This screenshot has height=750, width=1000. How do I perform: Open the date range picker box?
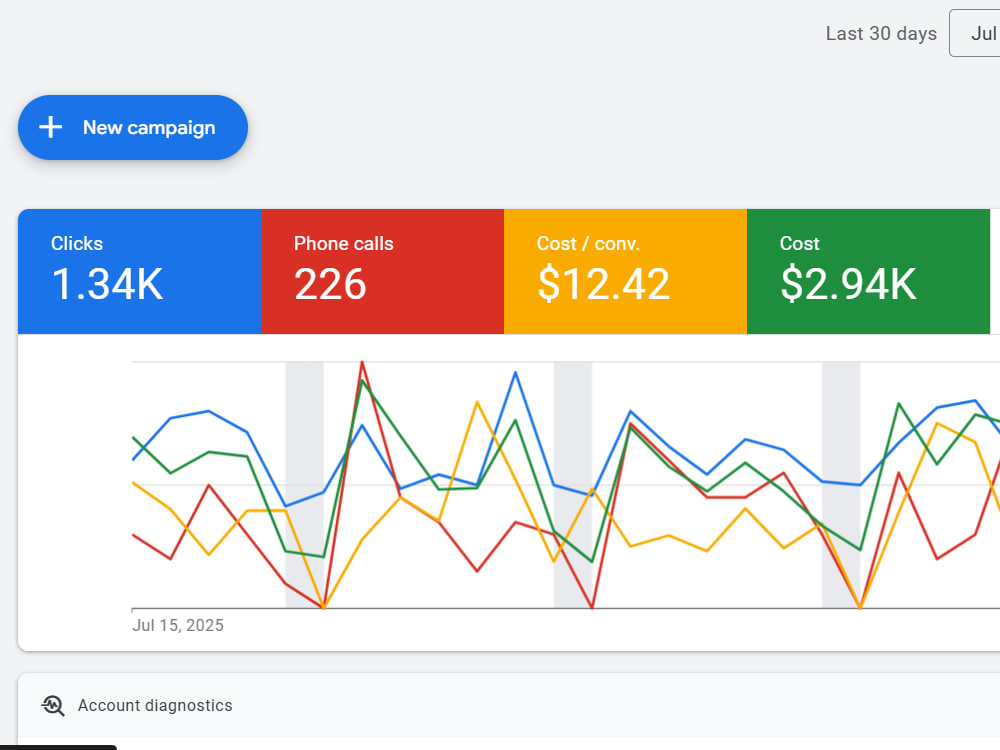click(x=974, y=33)
